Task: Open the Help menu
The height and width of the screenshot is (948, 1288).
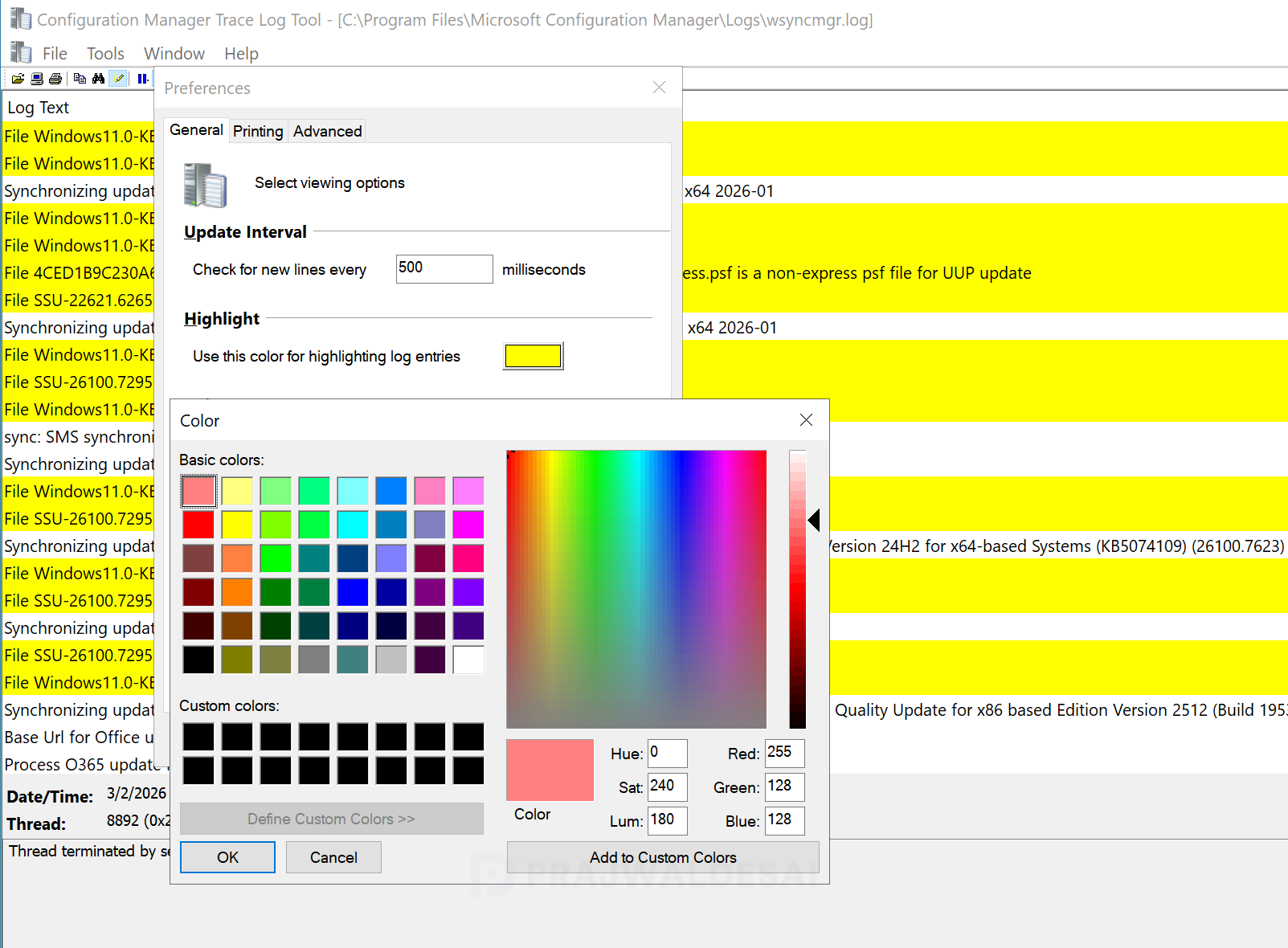Action: [241, 54]
